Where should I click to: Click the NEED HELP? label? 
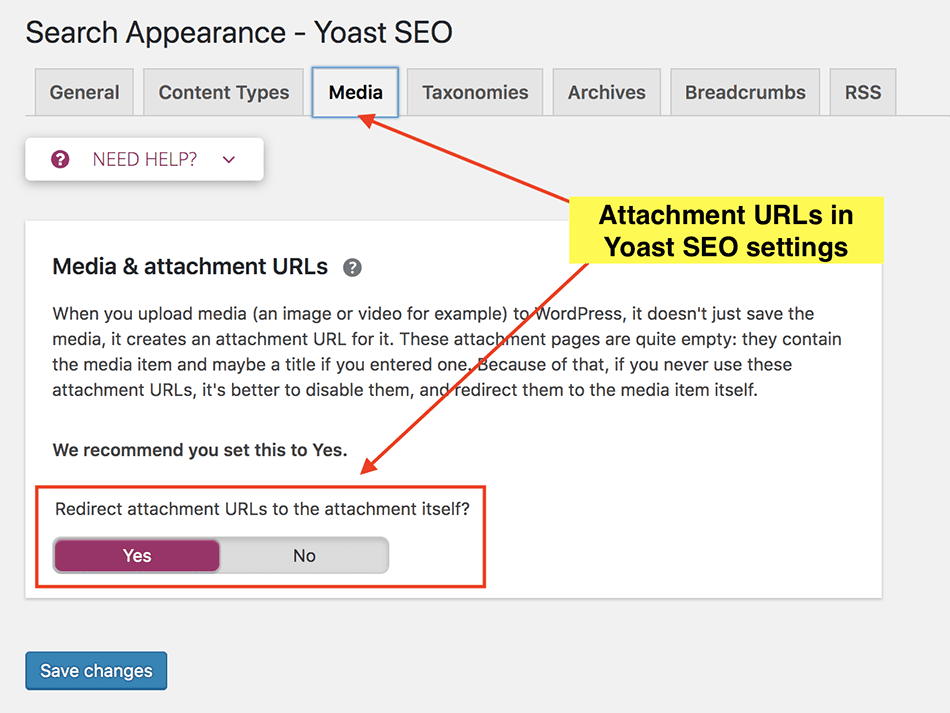point(145,159)
